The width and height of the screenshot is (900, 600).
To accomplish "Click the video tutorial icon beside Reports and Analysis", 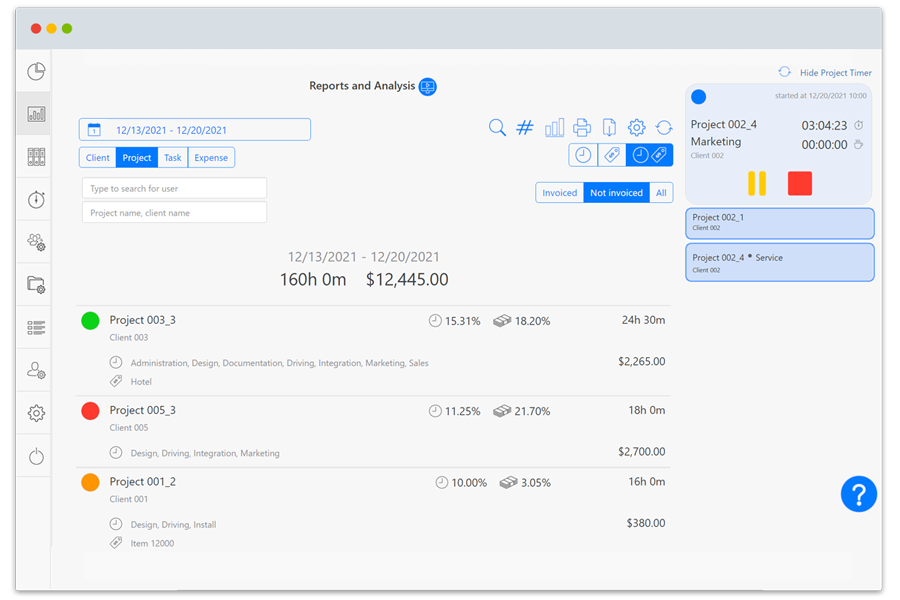I will pyautogui.click(x=428, y=87).
